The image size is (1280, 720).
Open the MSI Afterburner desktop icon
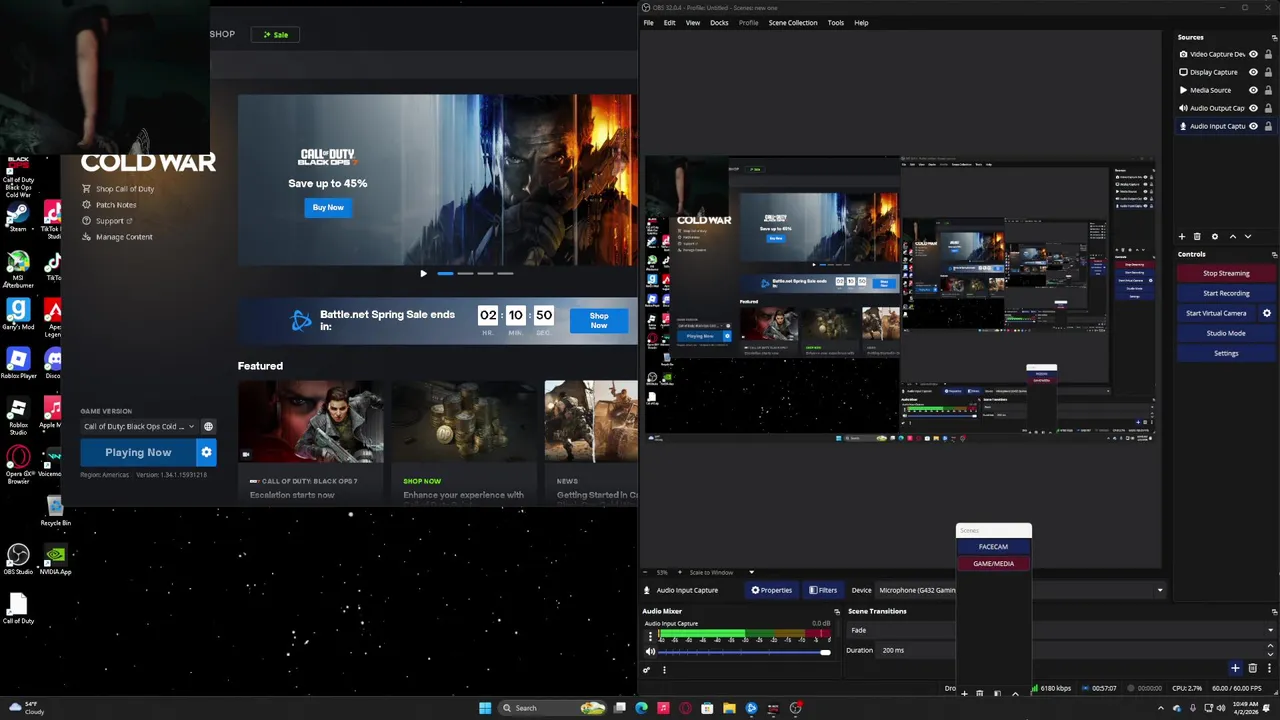pyautogui.click(x=17, y=268)
